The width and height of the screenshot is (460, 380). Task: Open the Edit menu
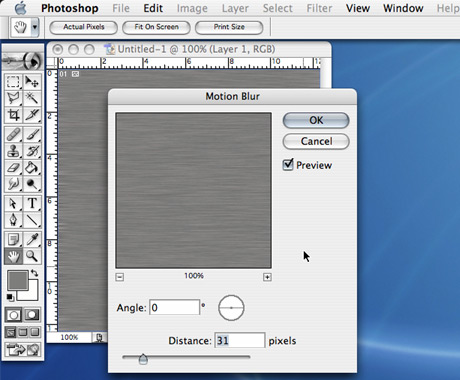[153, 8]
